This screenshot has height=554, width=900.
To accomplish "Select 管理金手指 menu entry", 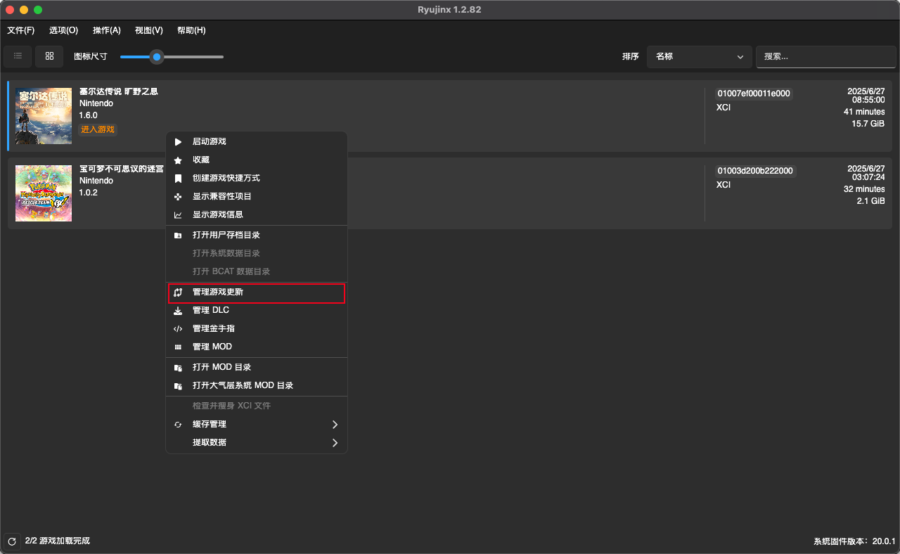I will (257, 329).
